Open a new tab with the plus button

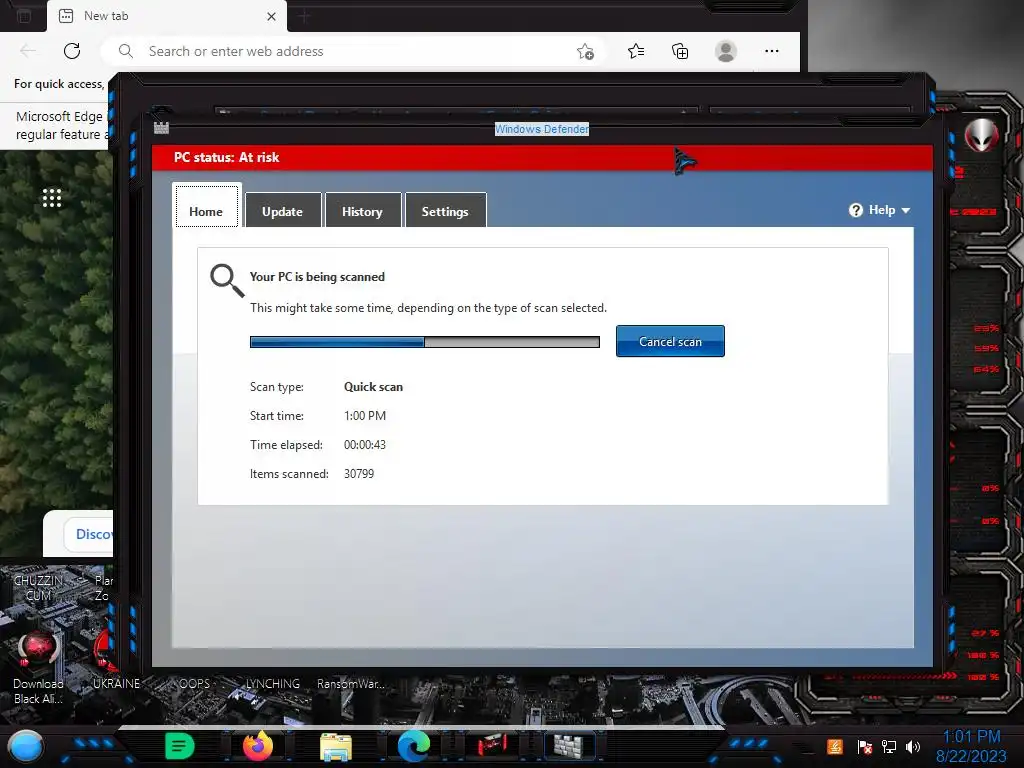click(x=304, y=16)
